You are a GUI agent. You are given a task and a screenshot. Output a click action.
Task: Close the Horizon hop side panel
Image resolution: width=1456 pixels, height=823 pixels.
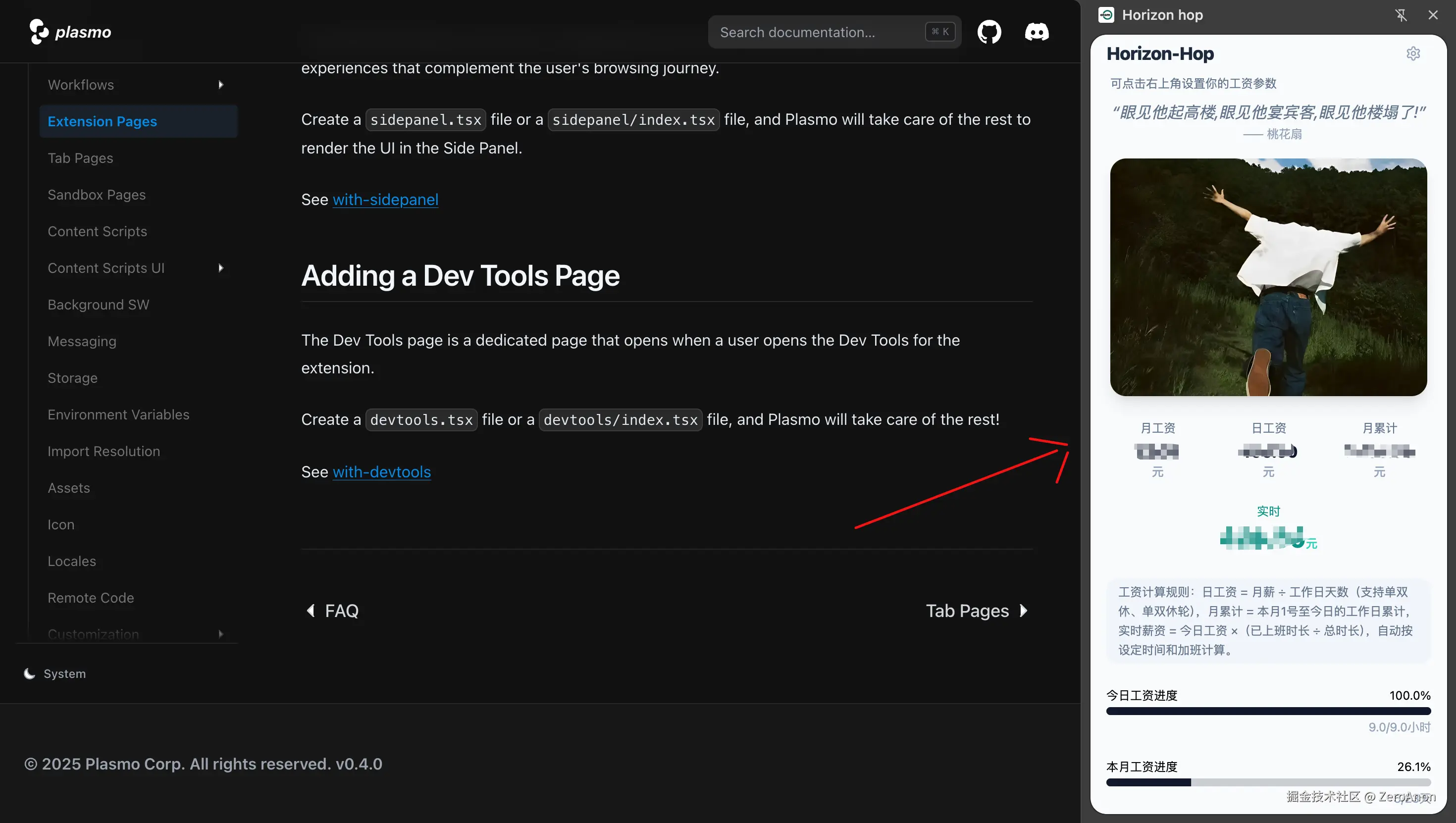tap(1433, 15)
